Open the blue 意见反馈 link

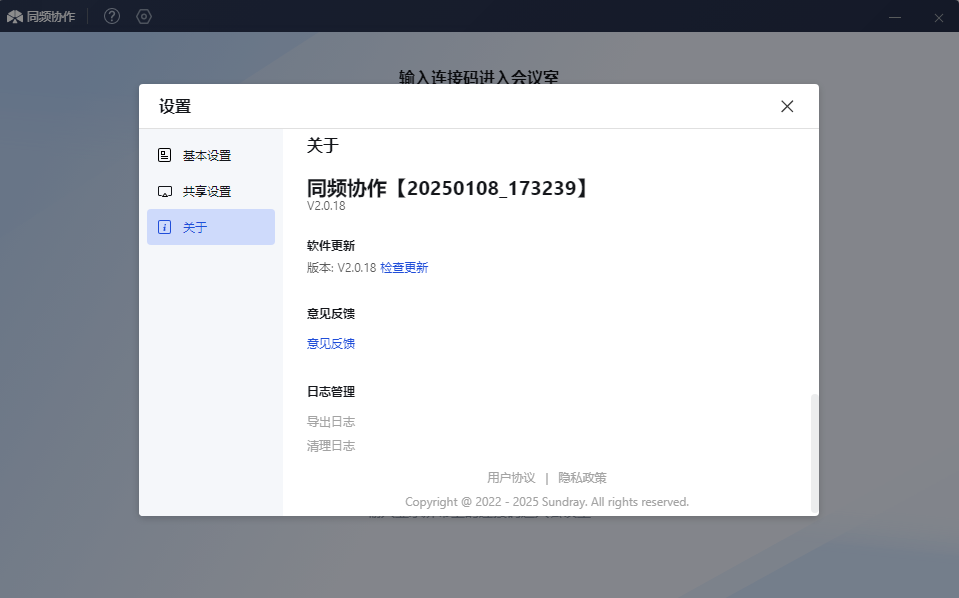click(x=331, y=344)
